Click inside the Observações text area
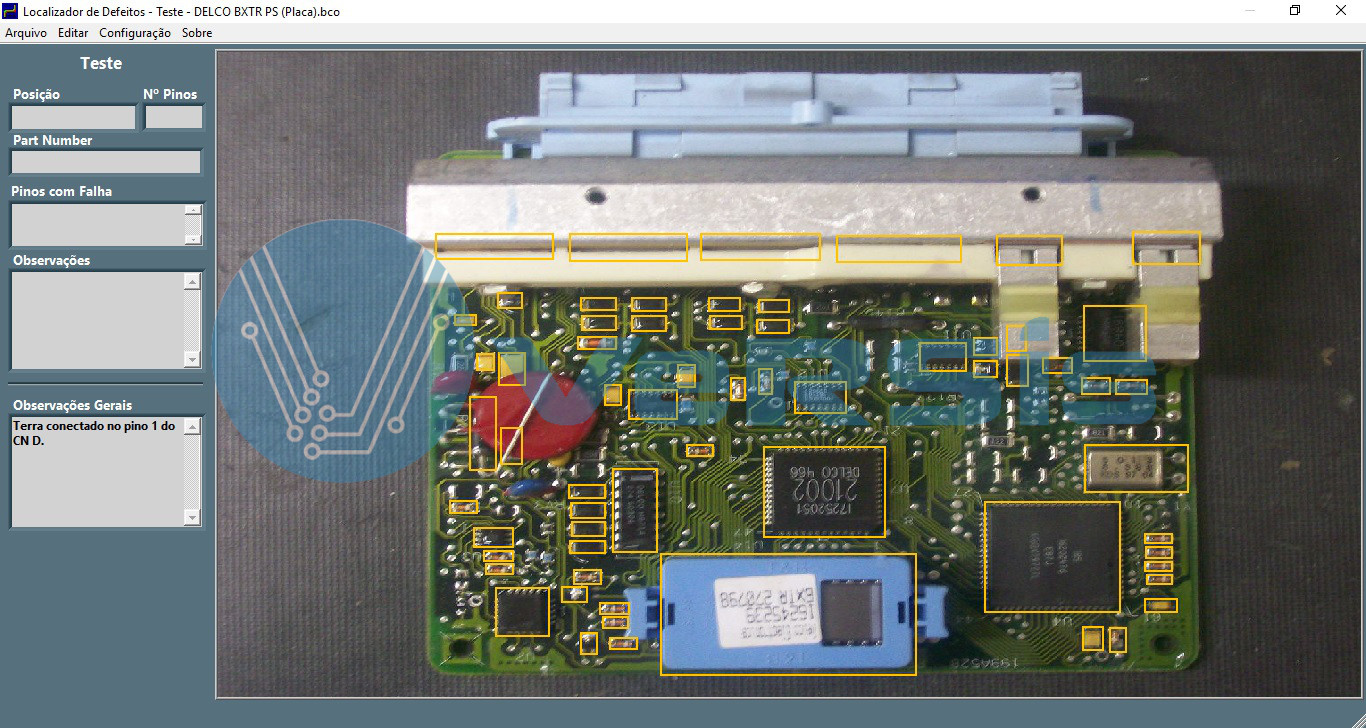Image resolution: width=1366 pixels, height=728 pixels. (x=97, y=321)
